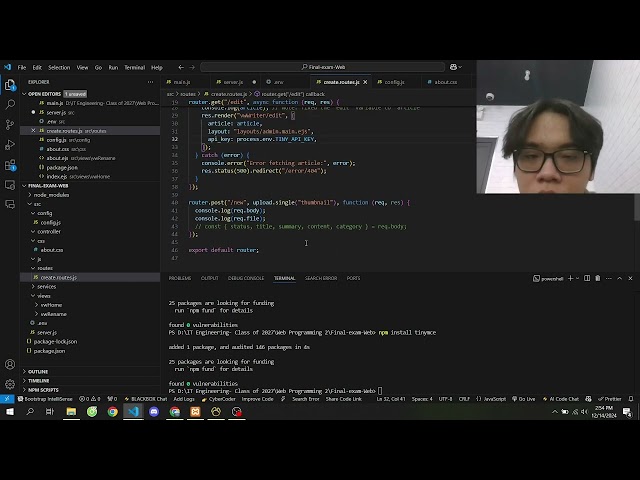Switch to the Problems panel tab

tap(180, 278)
